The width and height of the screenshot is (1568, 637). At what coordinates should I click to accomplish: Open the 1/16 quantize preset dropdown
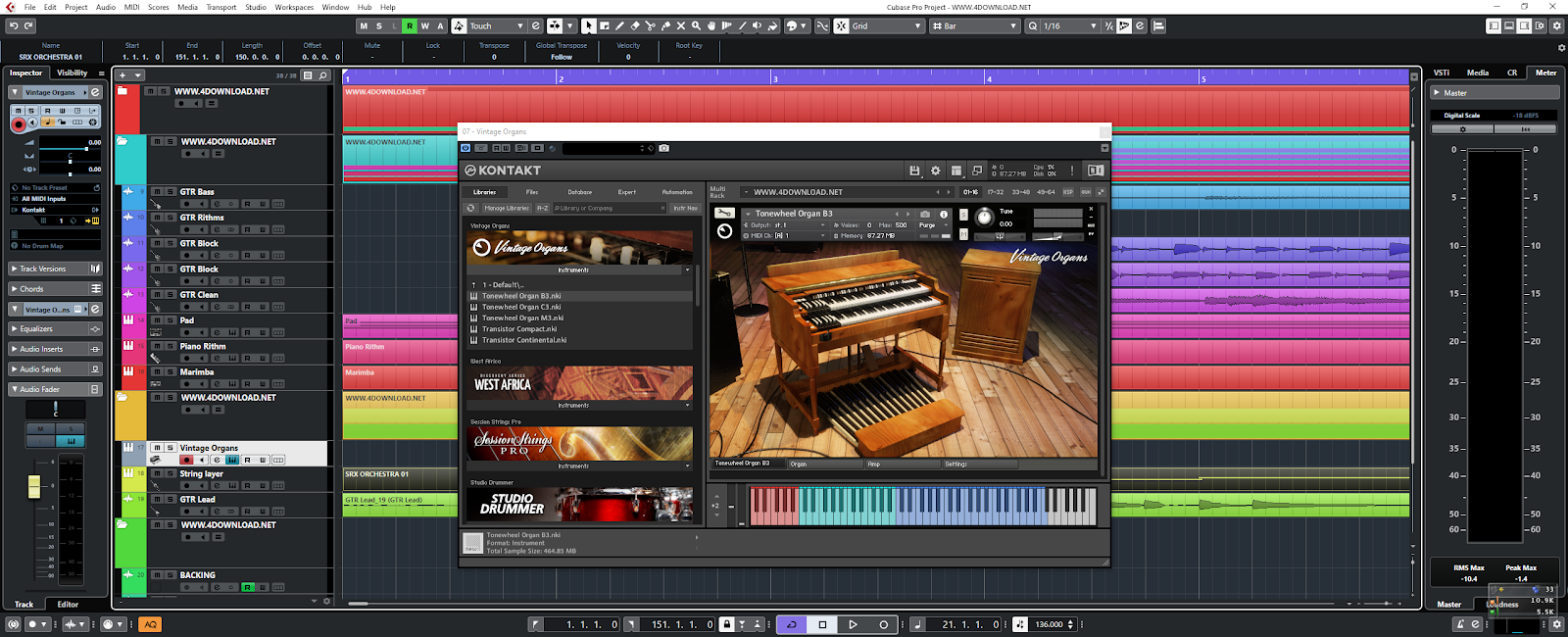(x=1068, y=26)
